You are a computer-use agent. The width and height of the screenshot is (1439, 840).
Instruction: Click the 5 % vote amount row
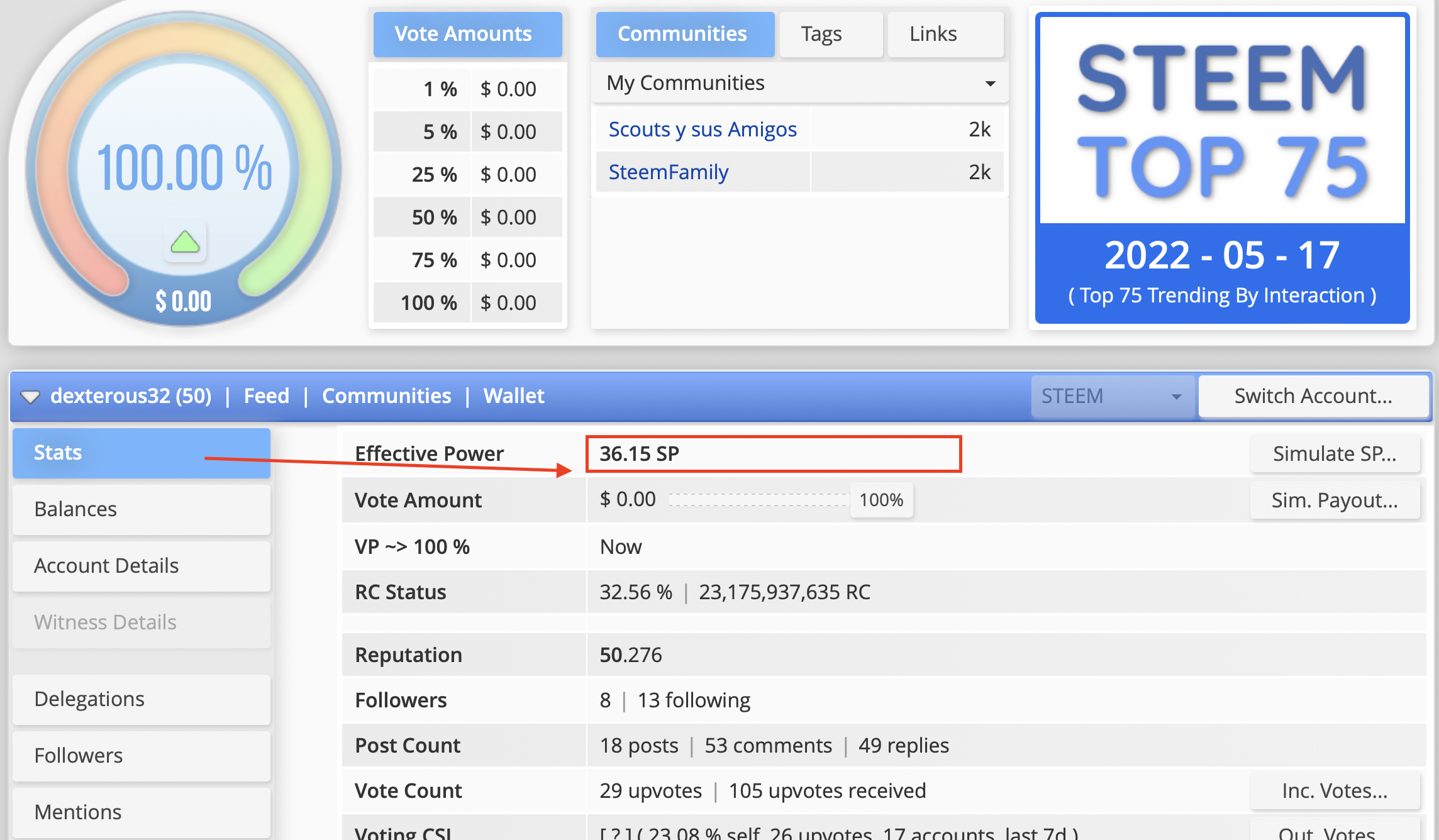(x=467, y=132)
